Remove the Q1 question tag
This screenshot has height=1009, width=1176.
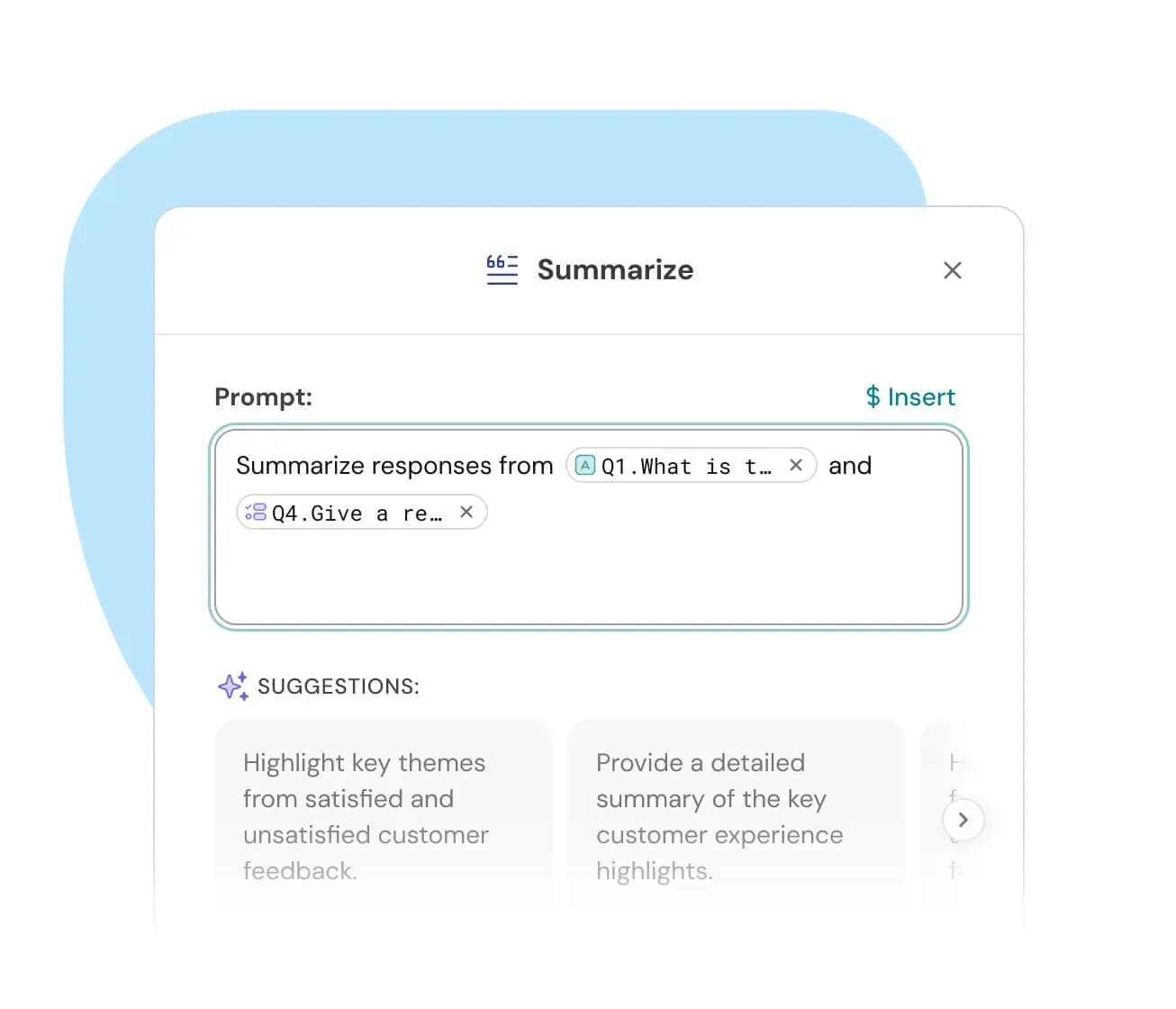pos(796,465)
